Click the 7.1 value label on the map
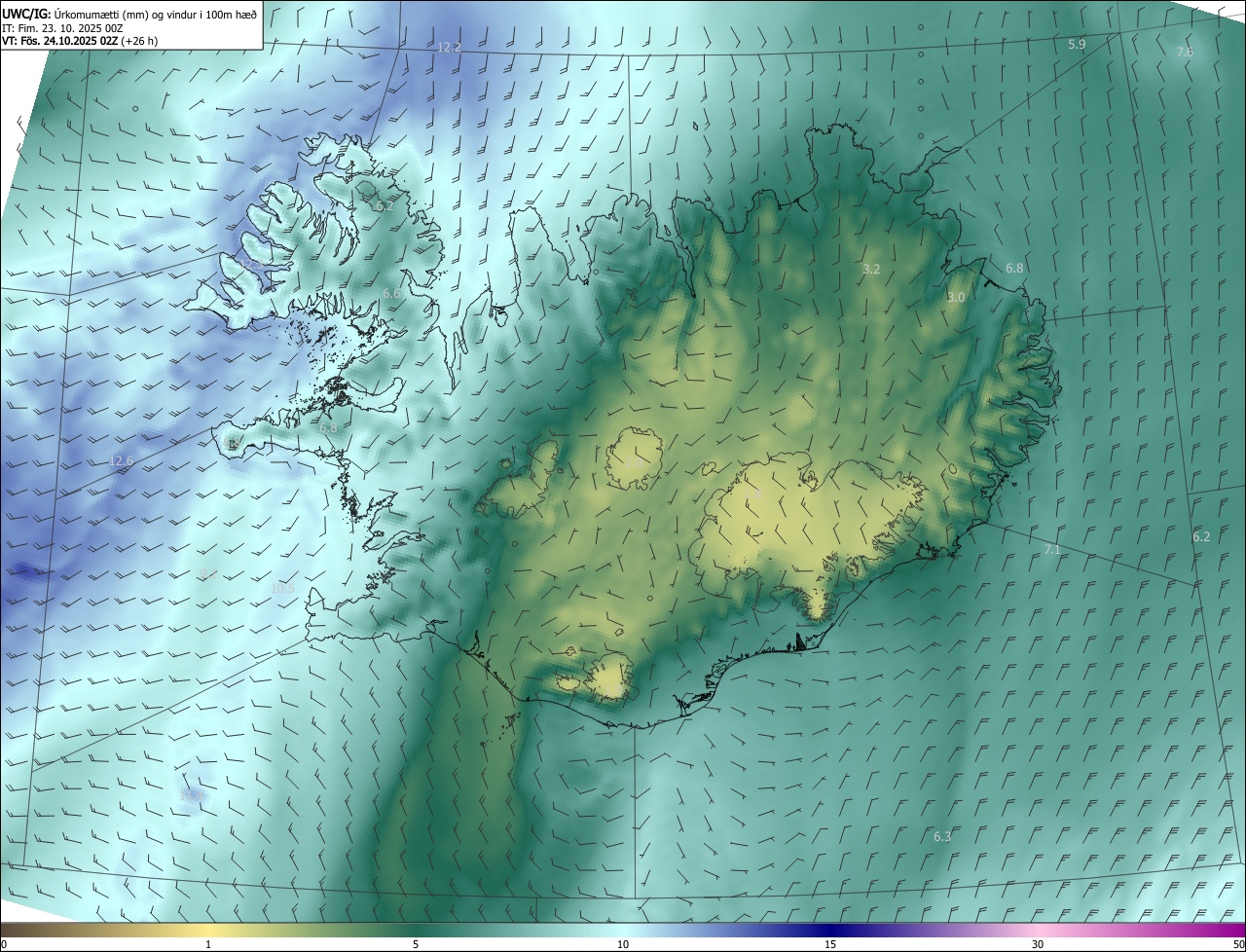 tap(1052, 550)
